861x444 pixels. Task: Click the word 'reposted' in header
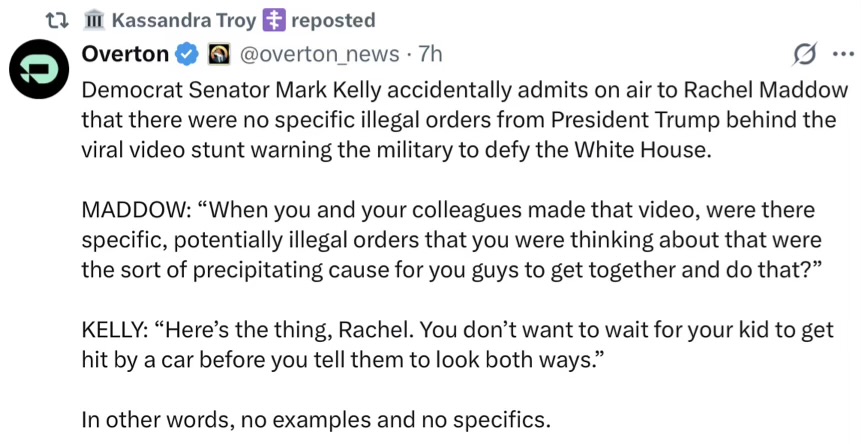click(x=333, y=20)
